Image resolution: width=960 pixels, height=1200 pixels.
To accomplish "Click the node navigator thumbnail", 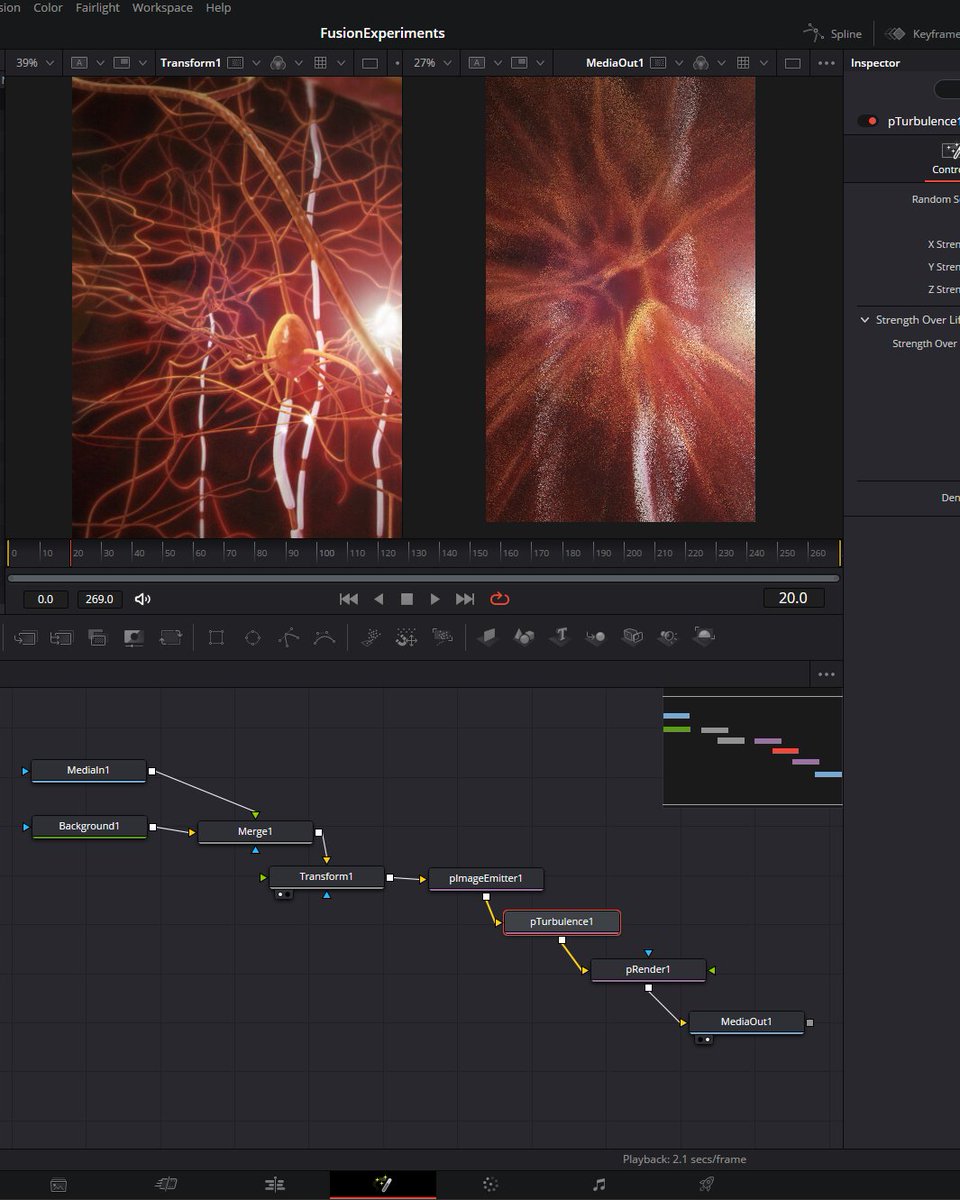I will (x=752, y=750).
